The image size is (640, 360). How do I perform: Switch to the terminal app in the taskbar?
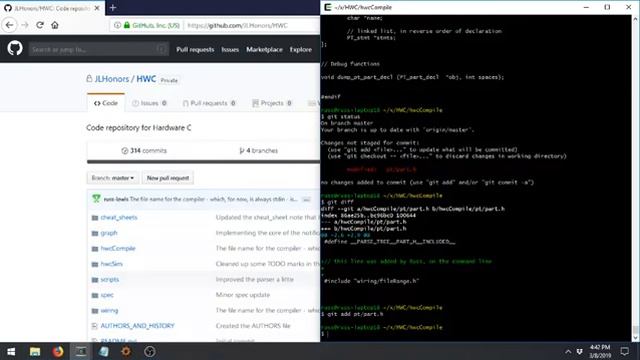81,351
